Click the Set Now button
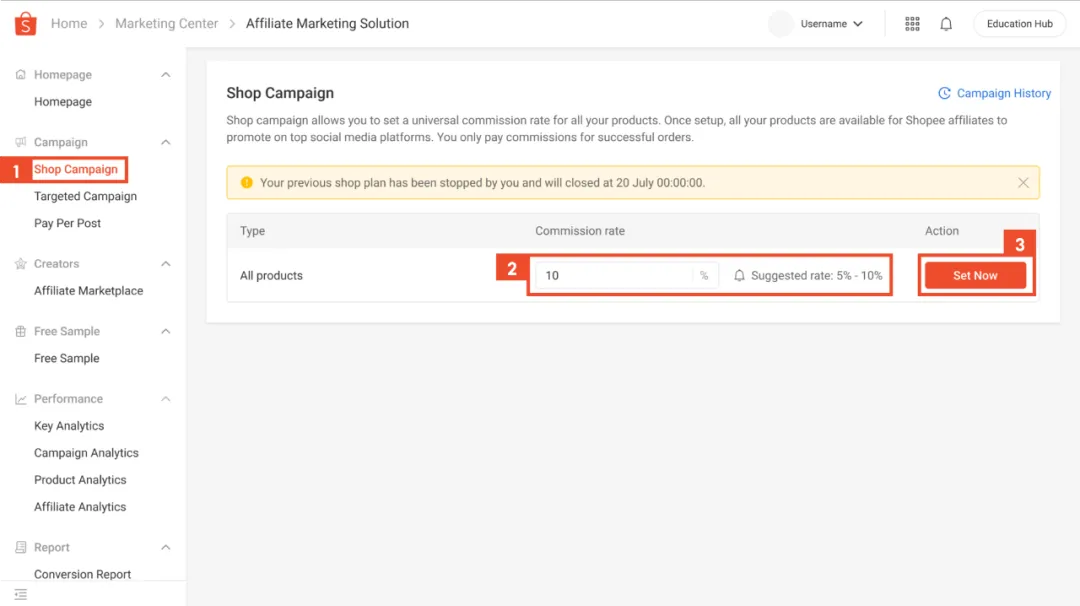 coord(975,275)
